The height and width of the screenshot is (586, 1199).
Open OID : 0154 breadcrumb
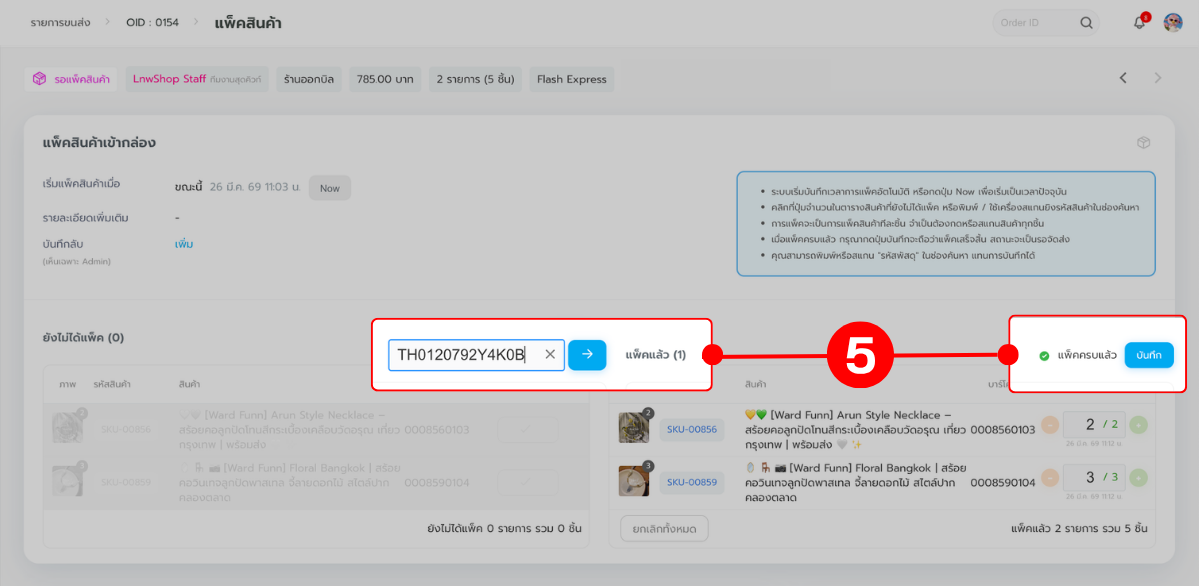(x=152, y=23)
